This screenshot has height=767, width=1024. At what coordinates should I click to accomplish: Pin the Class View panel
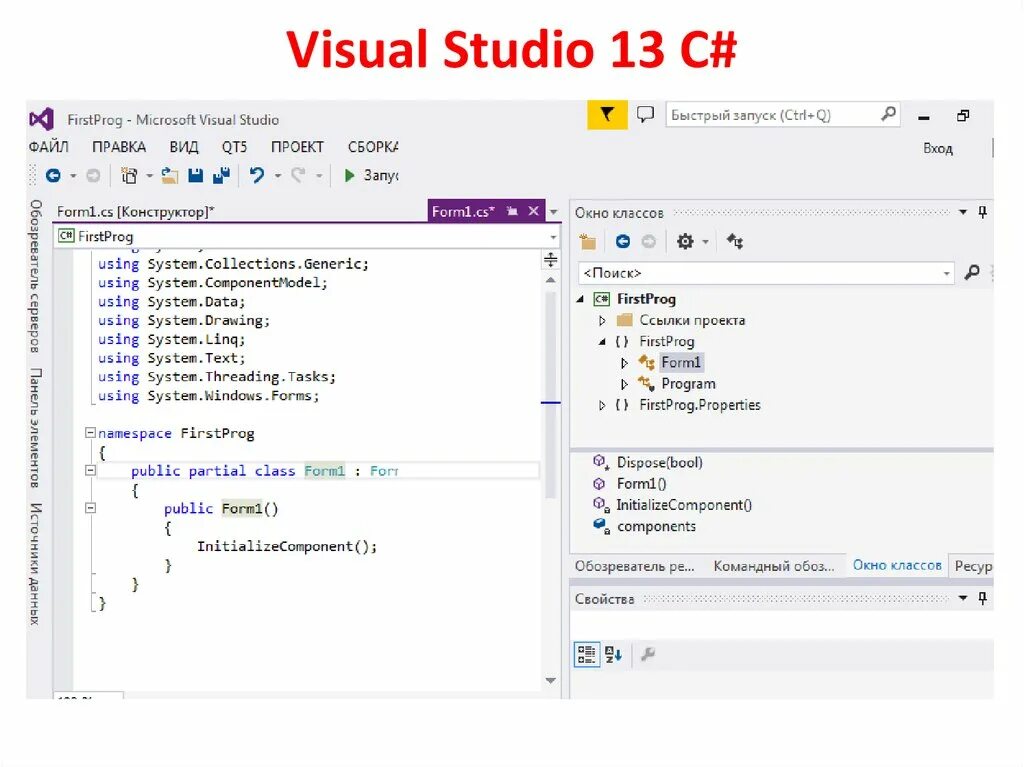pos(982,212)
